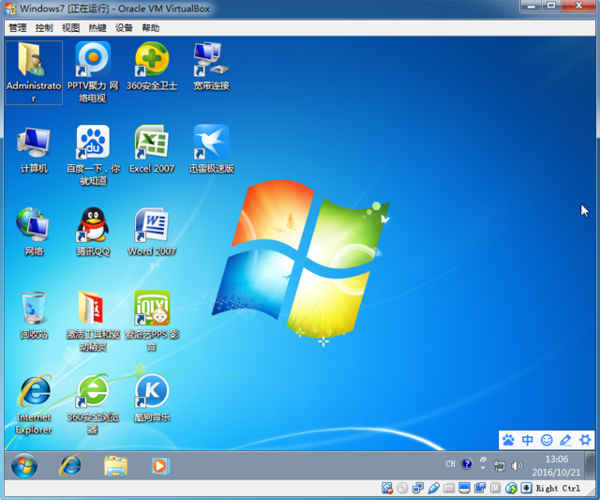Click the 百度一下 paw shortcut

tap(92, 143)
